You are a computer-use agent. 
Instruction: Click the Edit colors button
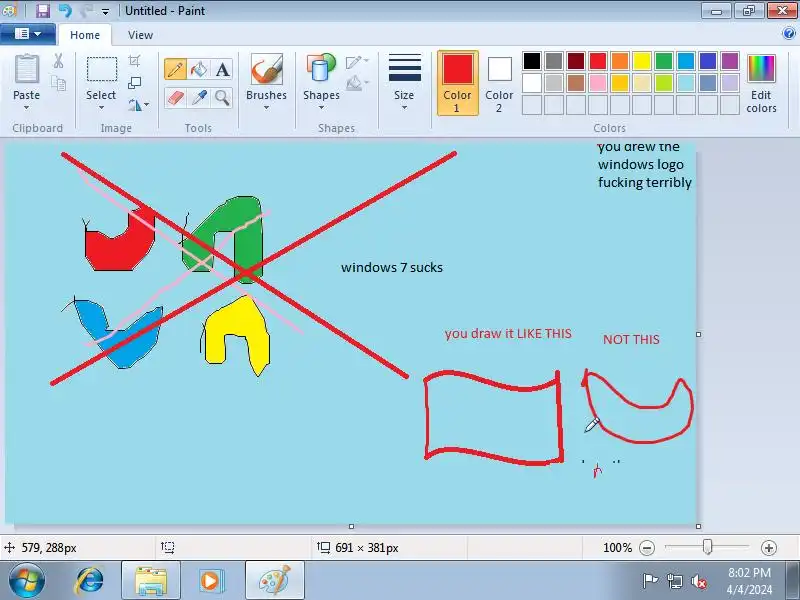tap(761, 83)
